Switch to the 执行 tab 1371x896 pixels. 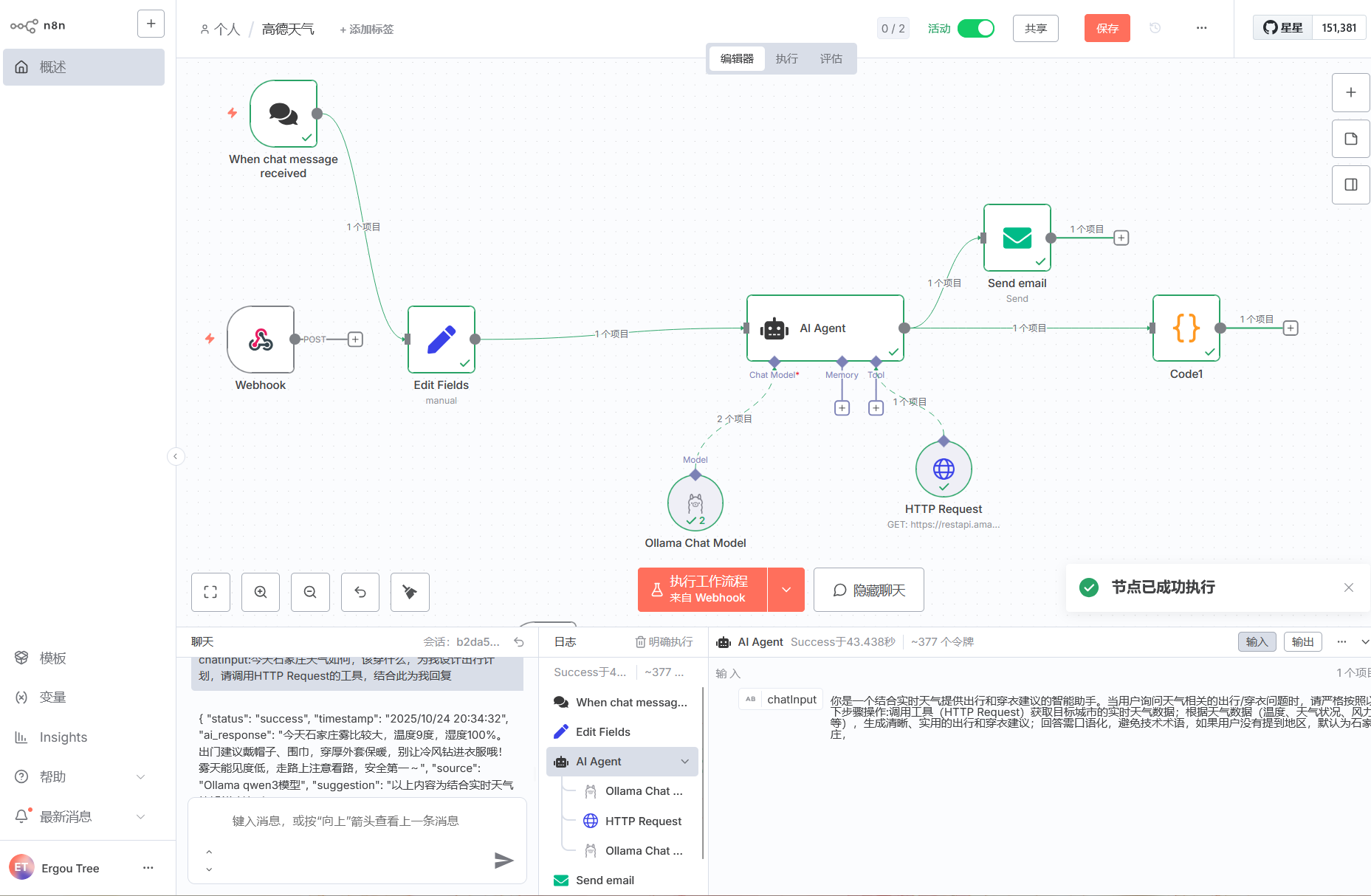786,58
